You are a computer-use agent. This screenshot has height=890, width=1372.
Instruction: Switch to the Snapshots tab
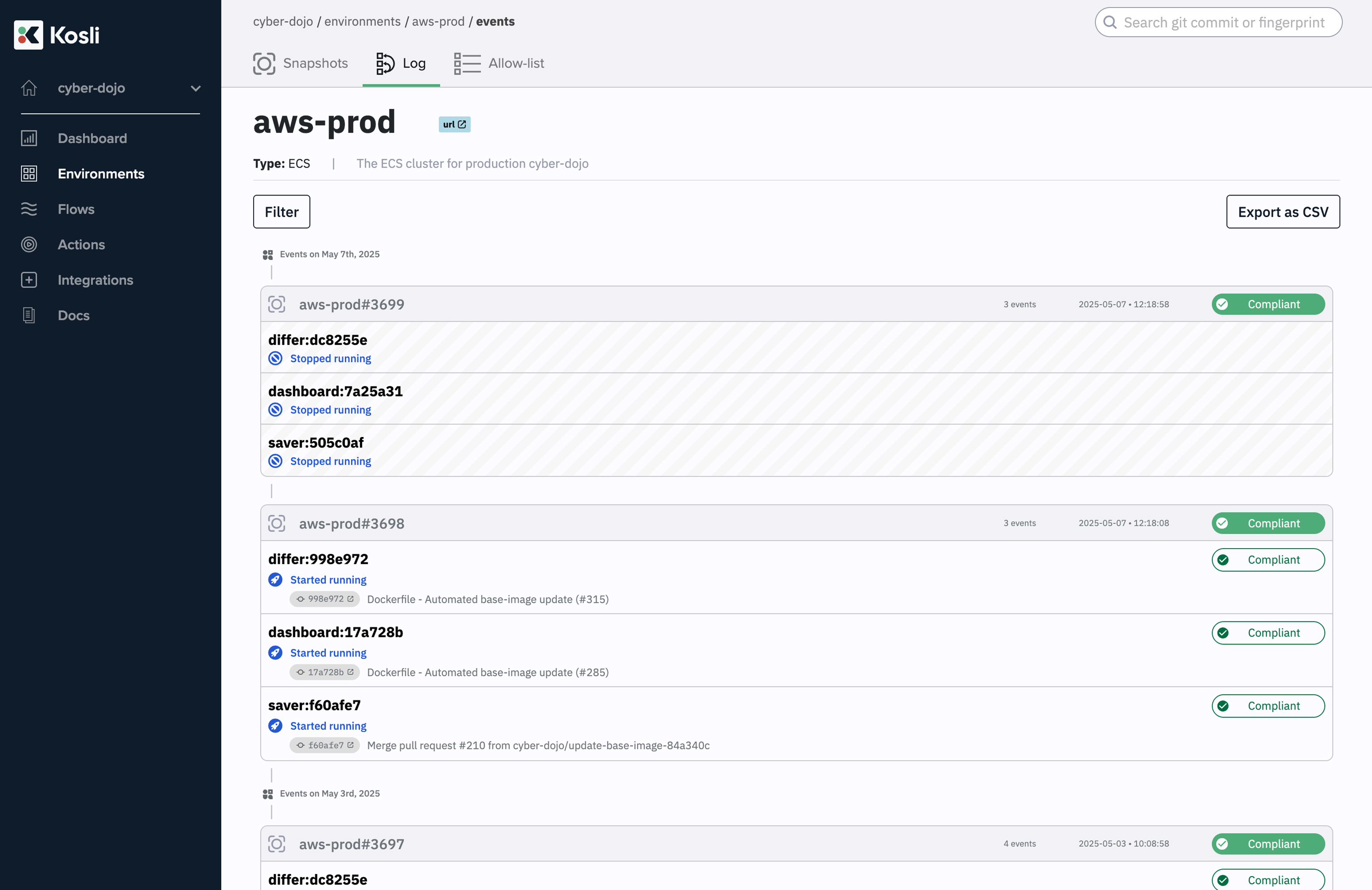tap(301, 63)
